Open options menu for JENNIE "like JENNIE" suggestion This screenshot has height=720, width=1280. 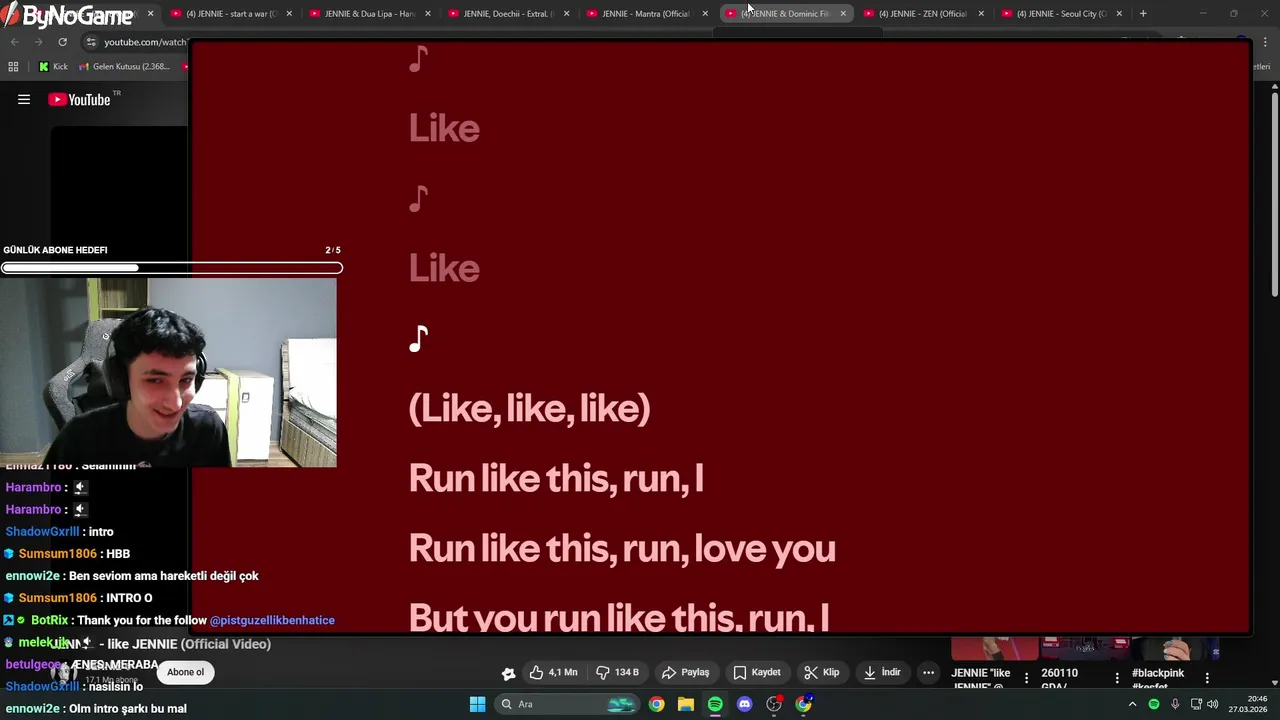1026,678
